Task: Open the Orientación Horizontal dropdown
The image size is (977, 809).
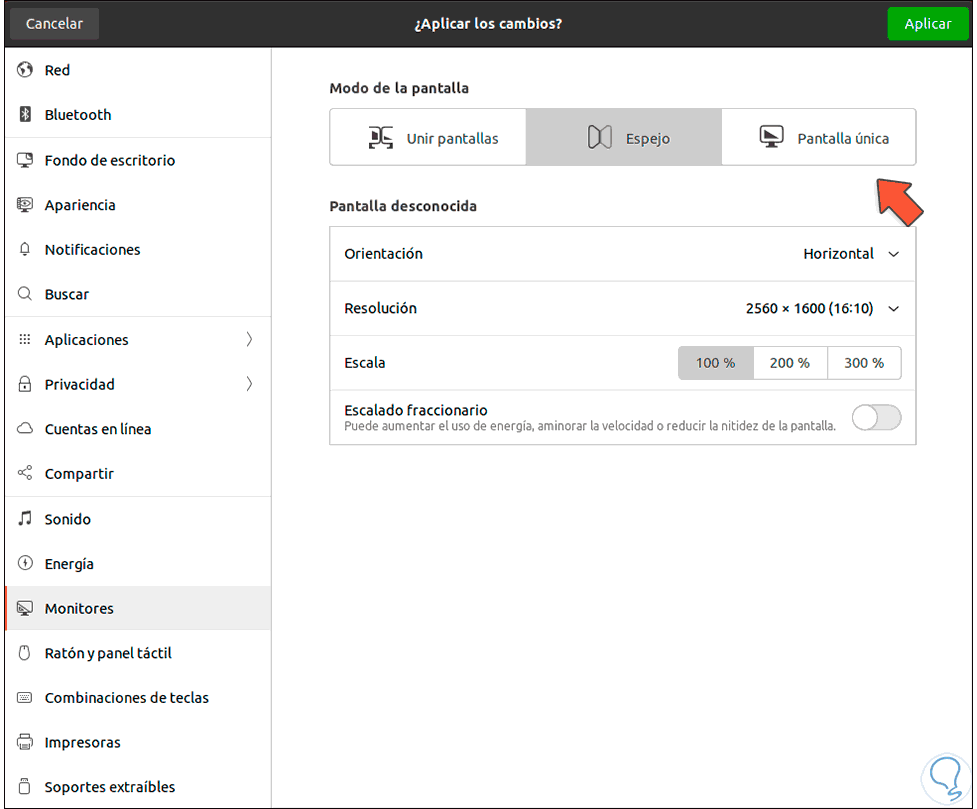Action: click(x=851, y=254)
